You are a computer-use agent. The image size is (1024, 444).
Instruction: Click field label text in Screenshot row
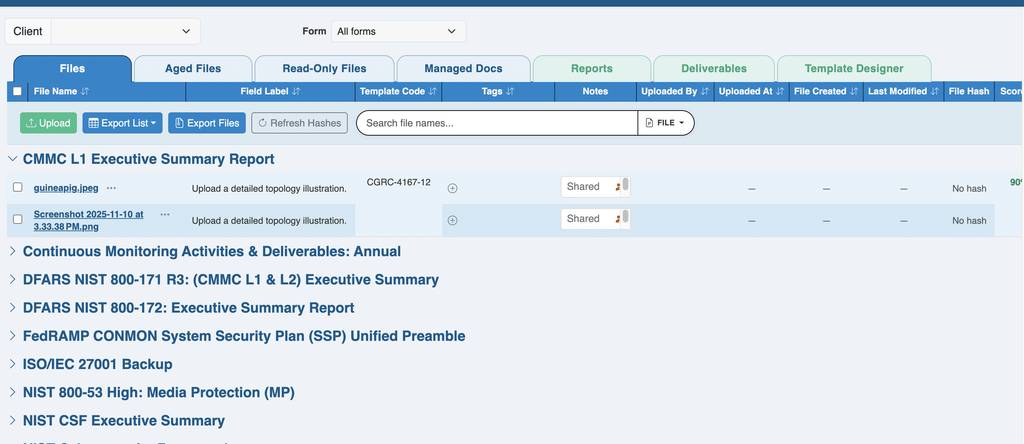(x=269, y=221)
